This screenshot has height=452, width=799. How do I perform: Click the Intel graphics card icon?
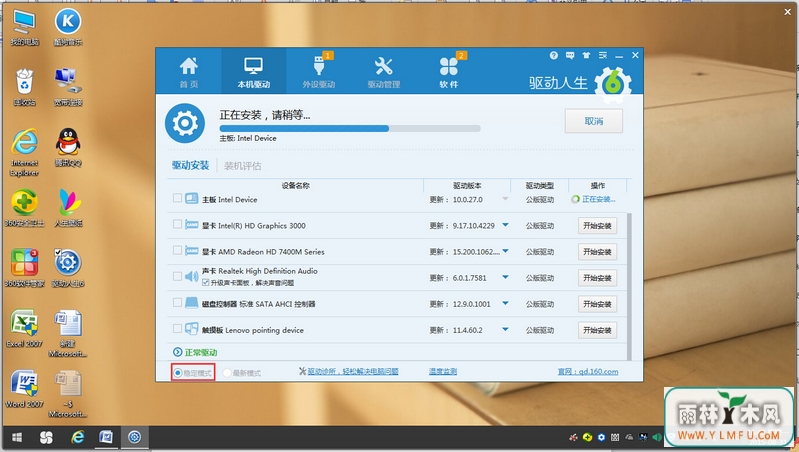tap(192, 224)
